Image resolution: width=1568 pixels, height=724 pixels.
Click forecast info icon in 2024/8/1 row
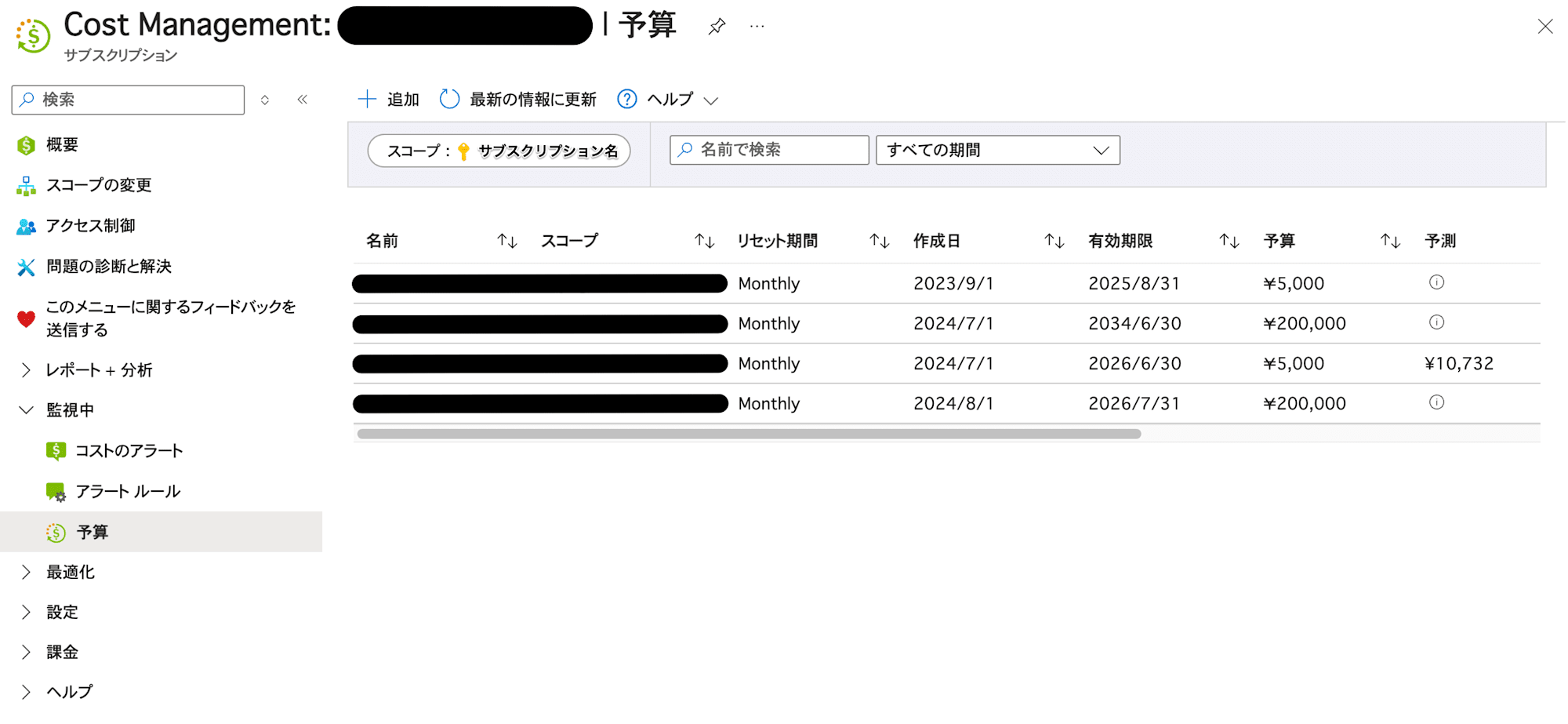click(x=1436, y=402)
